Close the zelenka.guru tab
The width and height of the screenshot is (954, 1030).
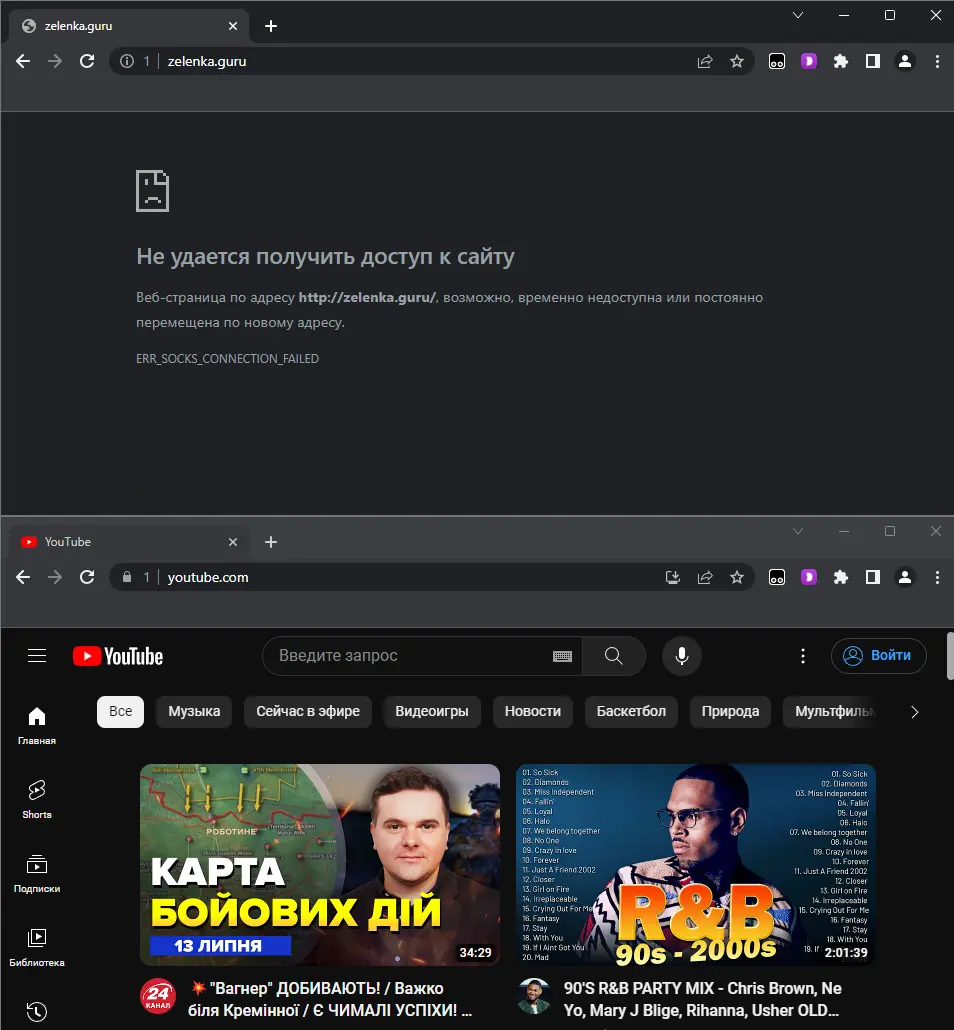pos(233,26)
